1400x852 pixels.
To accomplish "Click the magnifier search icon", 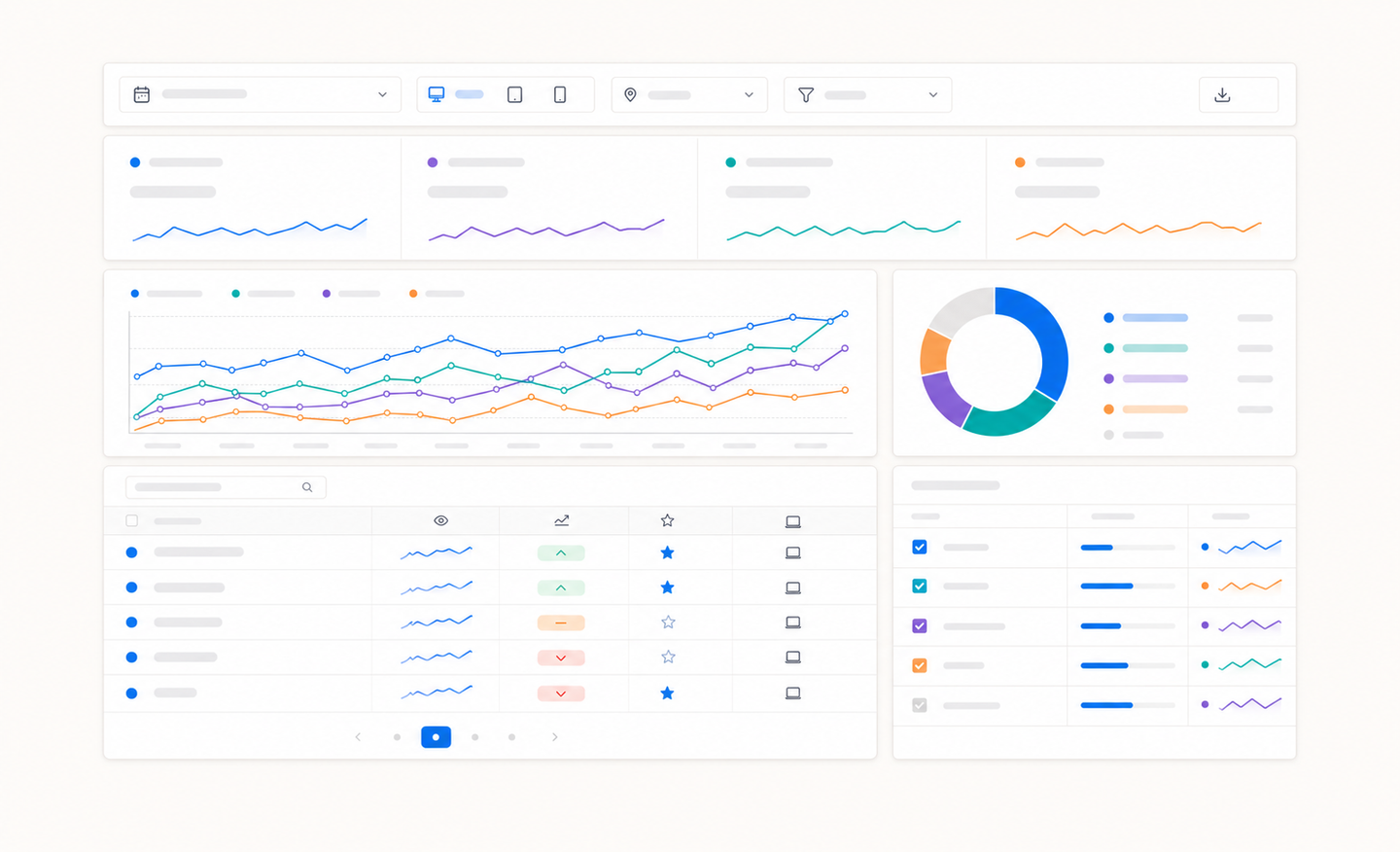I will 307,487.
